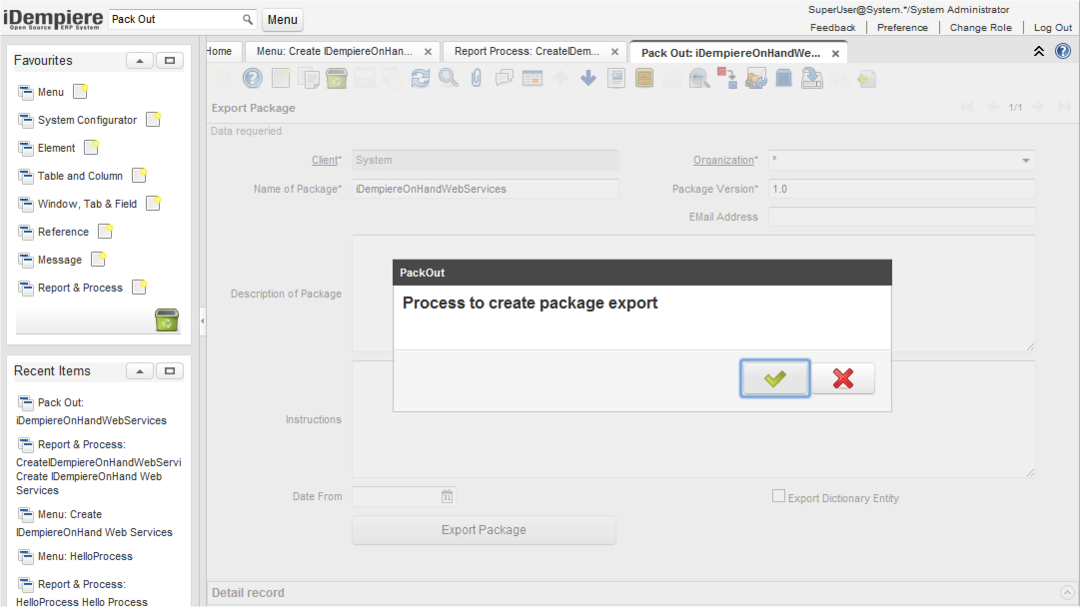Image resolution: width=1080 pixels, height=607 pixels.
Task: Cancel the PackOut dialog with red X
Action: coord(843,378)
